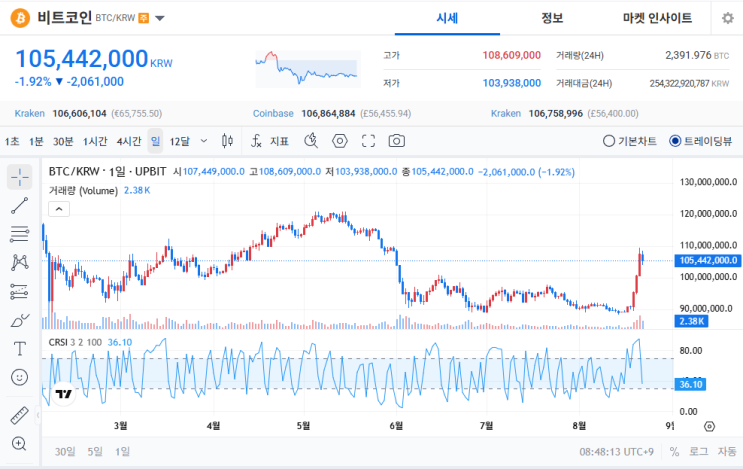Open time axis settings icon
Viewport: 743px width, 469px height.
709,426
